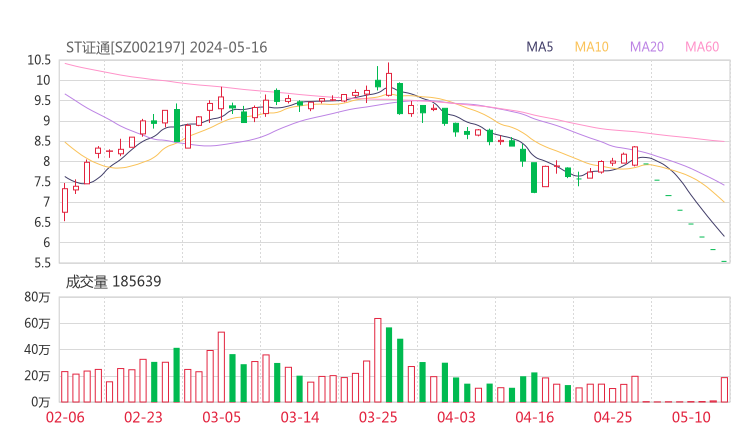Select the 05-10 date axis label
The height and width of the screenshot is (440, 740).
pyautogui.click(x=691, y=417)
